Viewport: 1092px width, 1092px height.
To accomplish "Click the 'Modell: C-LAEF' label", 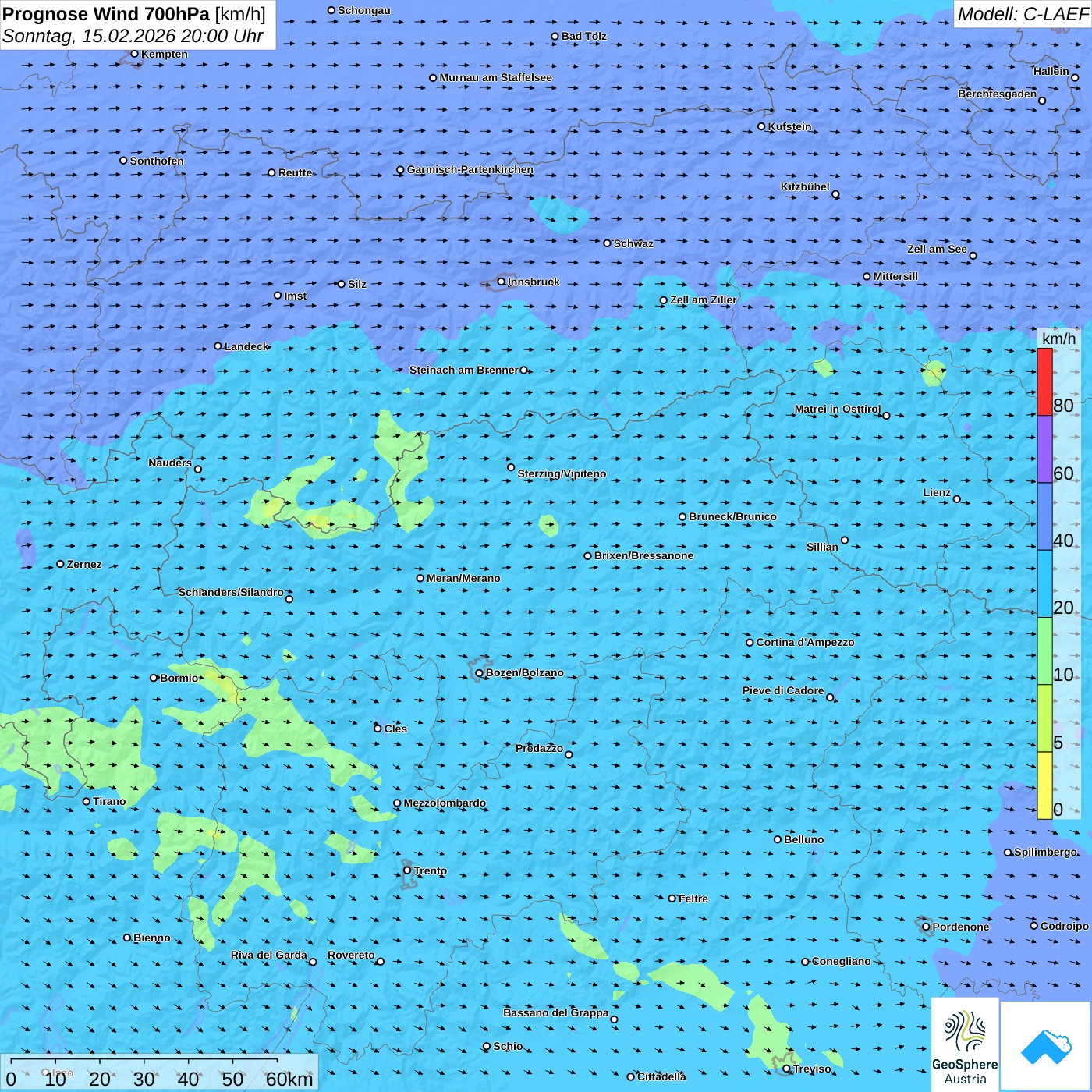I will pos(1023,14).
